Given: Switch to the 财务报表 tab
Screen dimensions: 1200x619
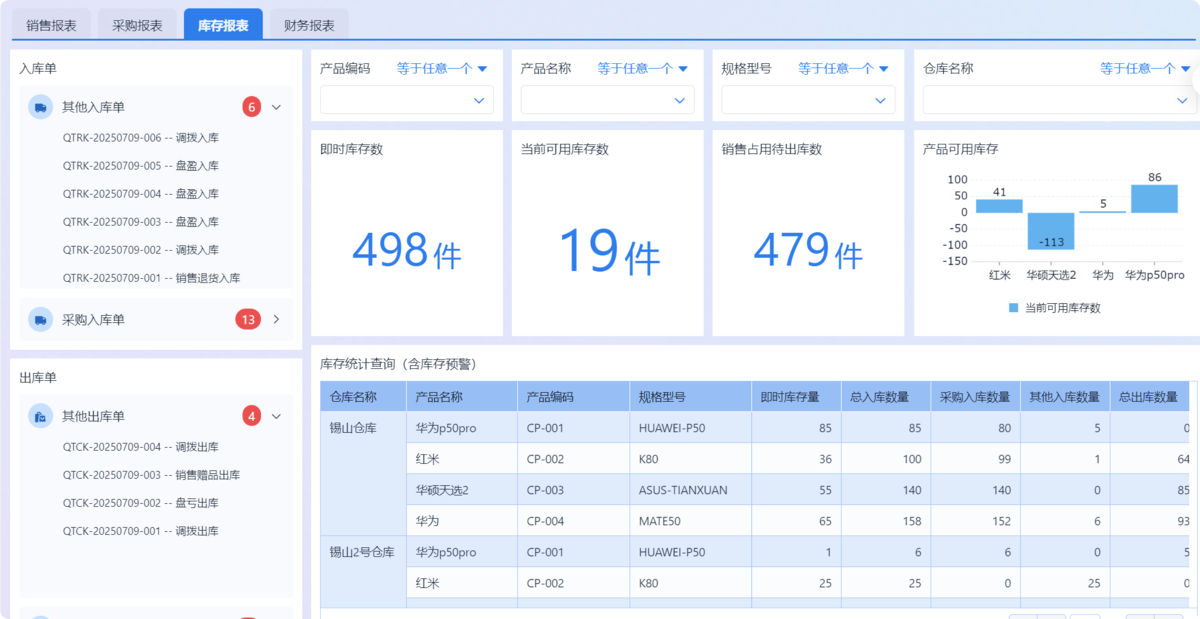Looking at the screenshot, I should [309, 25].
